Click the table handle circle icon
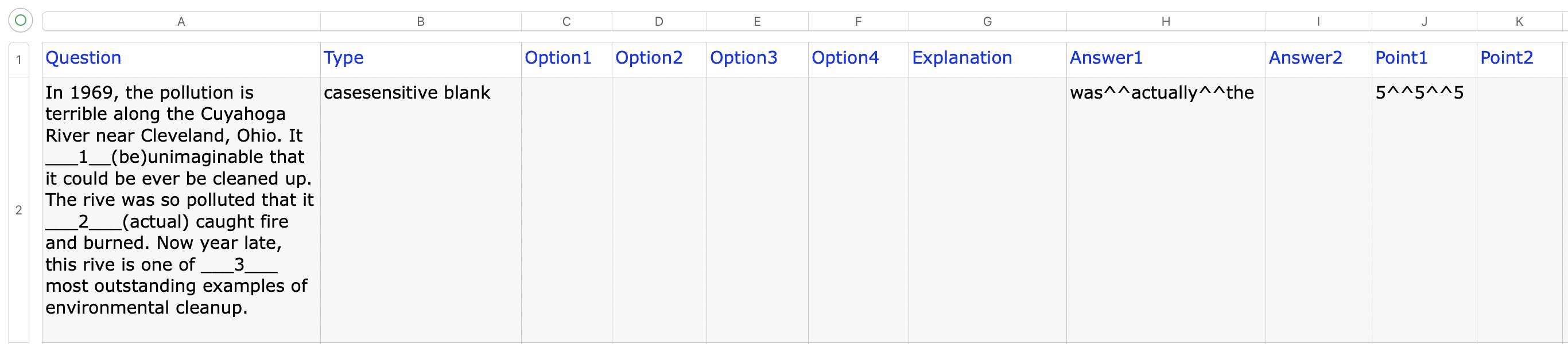The width and height of the screenshot is (1568, 344). tap(20, 20)
